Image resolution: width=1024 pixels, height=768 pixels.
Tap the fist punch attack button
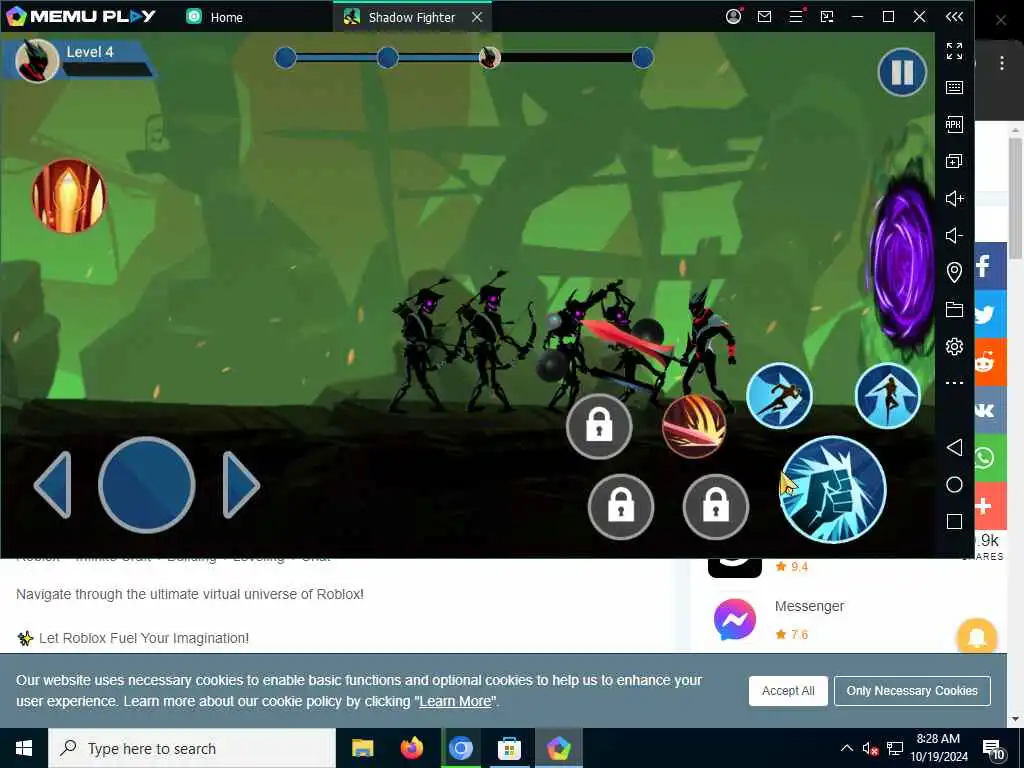[833, 490]
